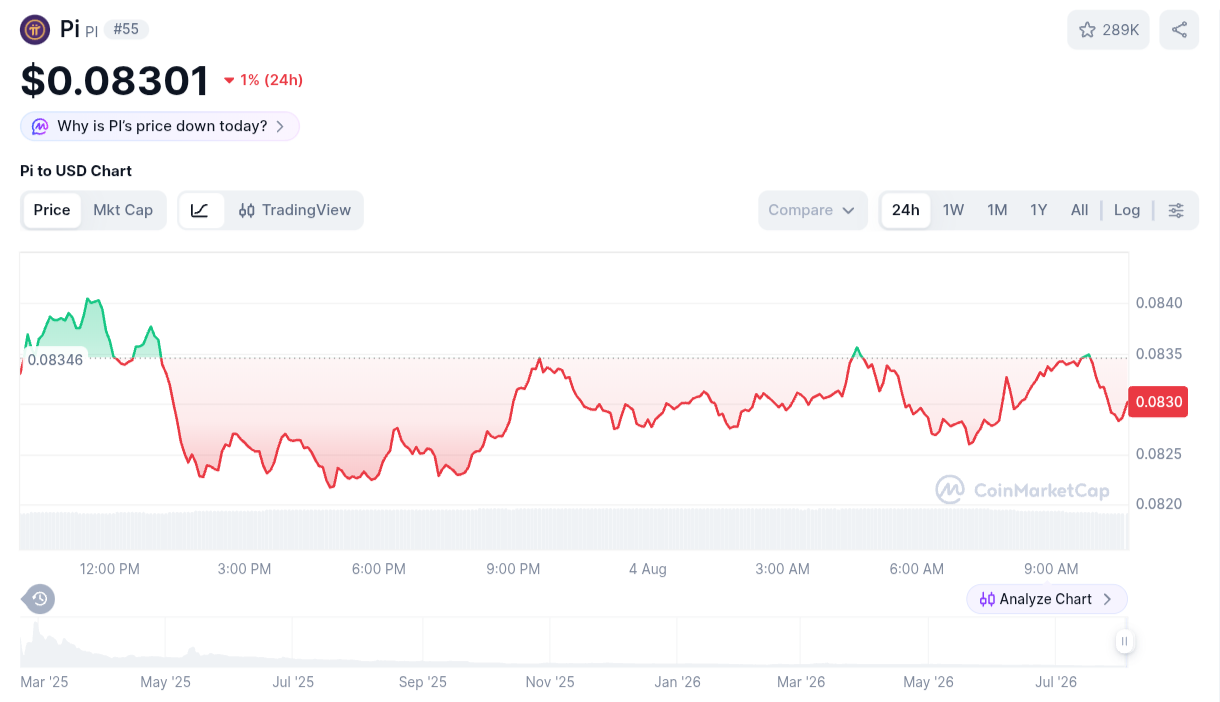The width and height of the screenshot is (1220, 702).
Task: Click the 9:00 PM axis label
Action: [513, 569]
